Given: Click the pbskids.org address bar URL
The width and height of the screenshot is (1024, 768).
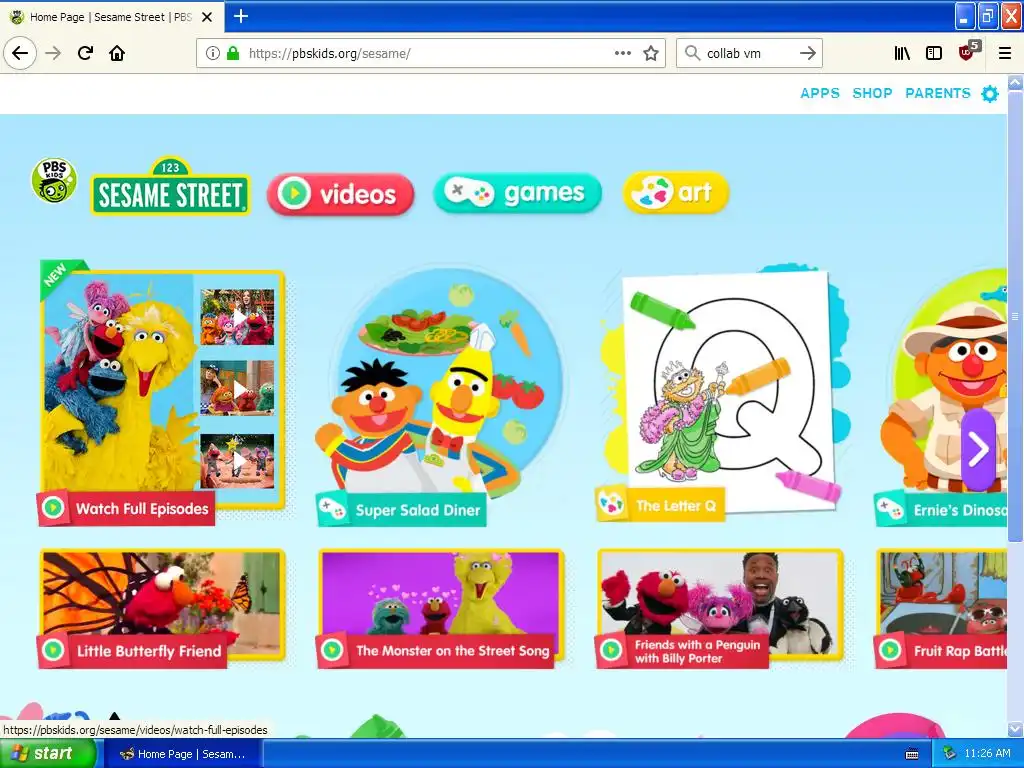Looking at the screenshot, I should tap(330, 54).
